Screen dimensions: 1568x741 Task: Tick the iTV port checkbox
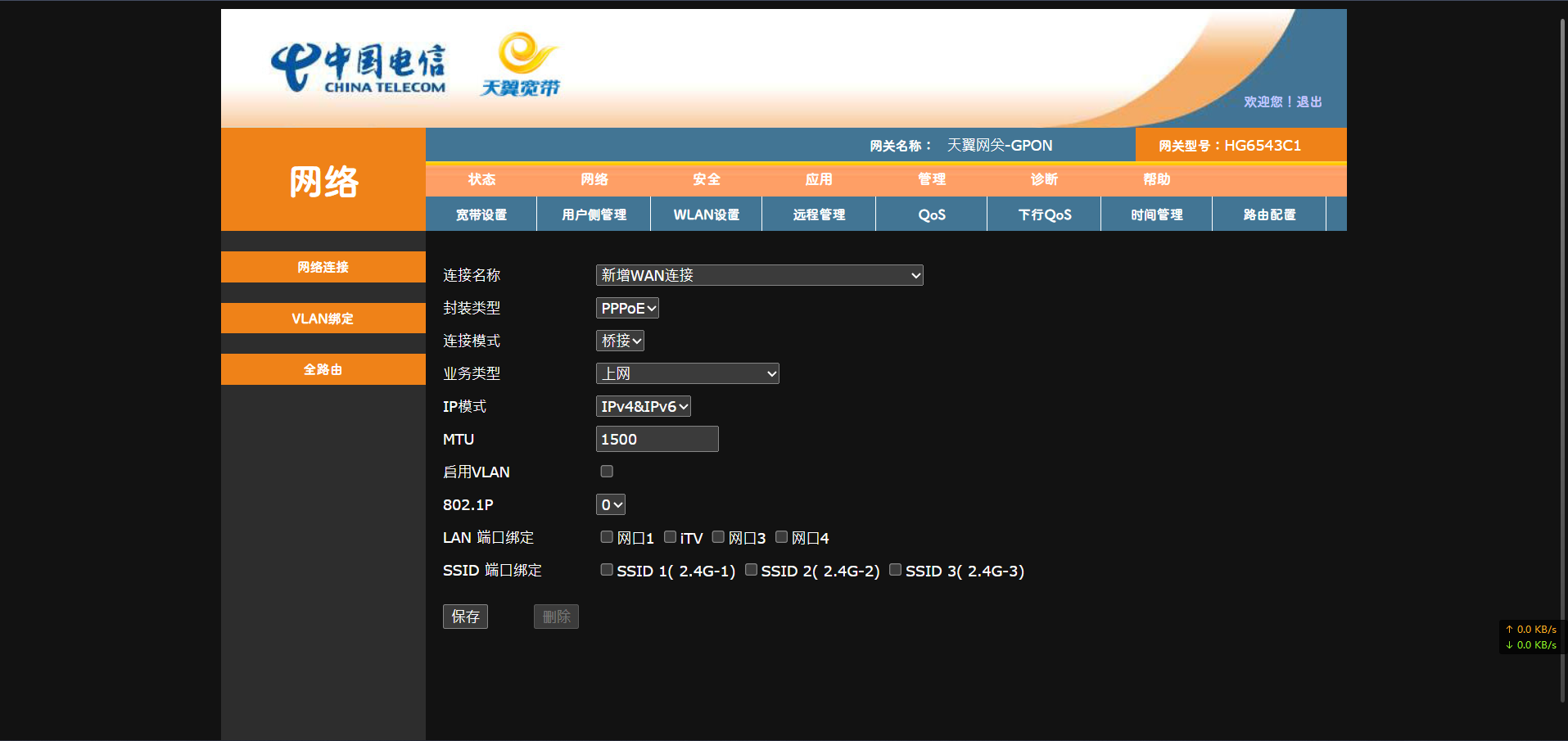click(670, 537)
